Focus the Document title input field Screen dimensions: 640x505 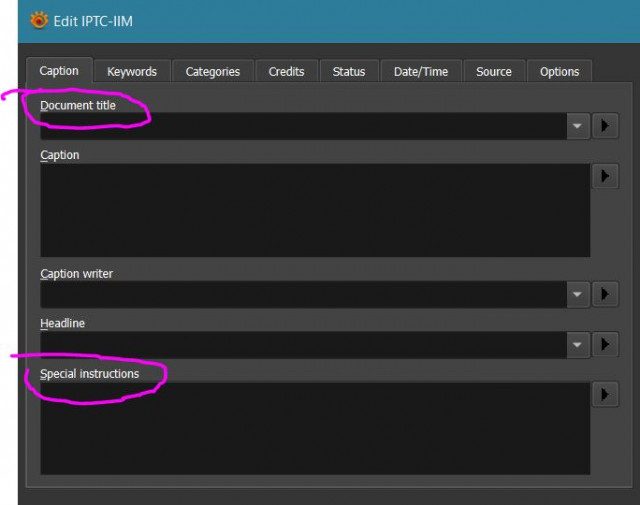303,126
